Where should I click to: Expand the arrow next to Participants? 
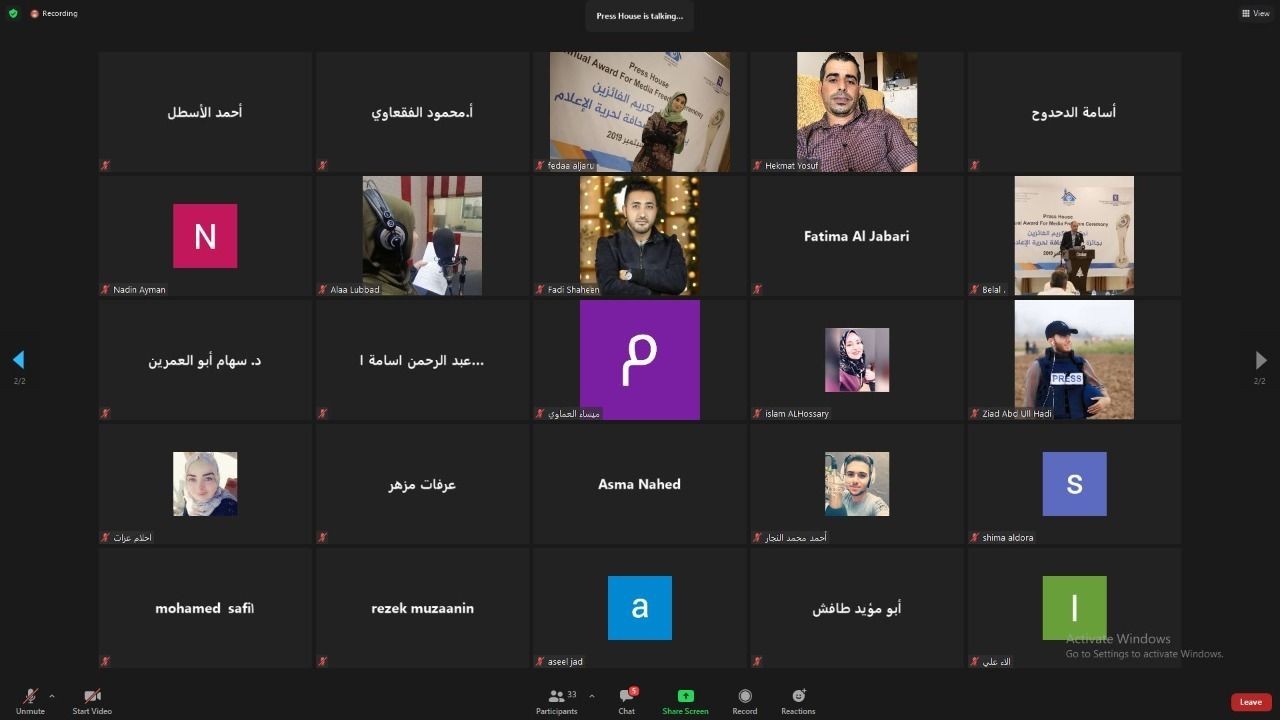pos(592,696)
